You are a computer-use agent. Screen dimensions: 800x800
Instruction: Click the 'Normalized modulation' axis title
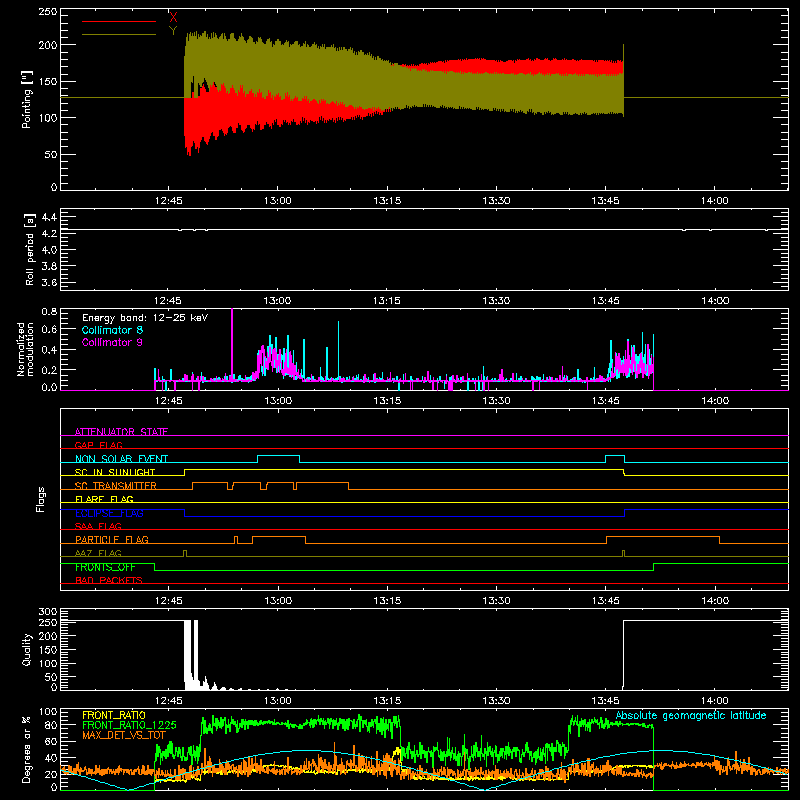[26, 349]
